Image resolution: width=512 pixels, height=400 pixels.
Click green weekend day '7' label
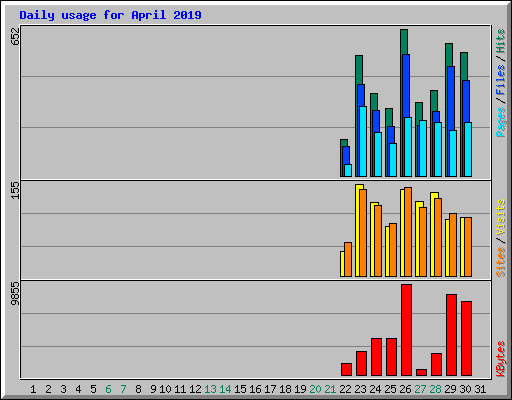tap(123, 389)
